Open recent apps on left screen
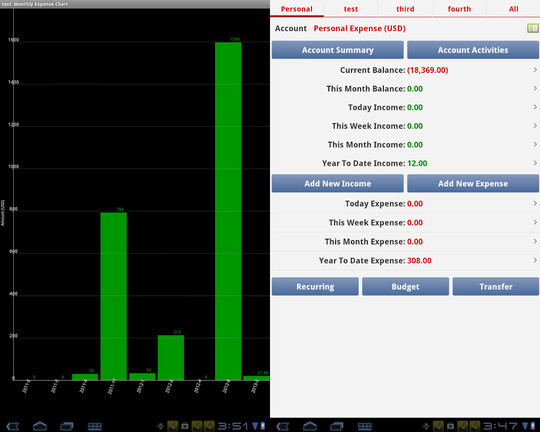 pyautogui.click(x=66, y=426)
